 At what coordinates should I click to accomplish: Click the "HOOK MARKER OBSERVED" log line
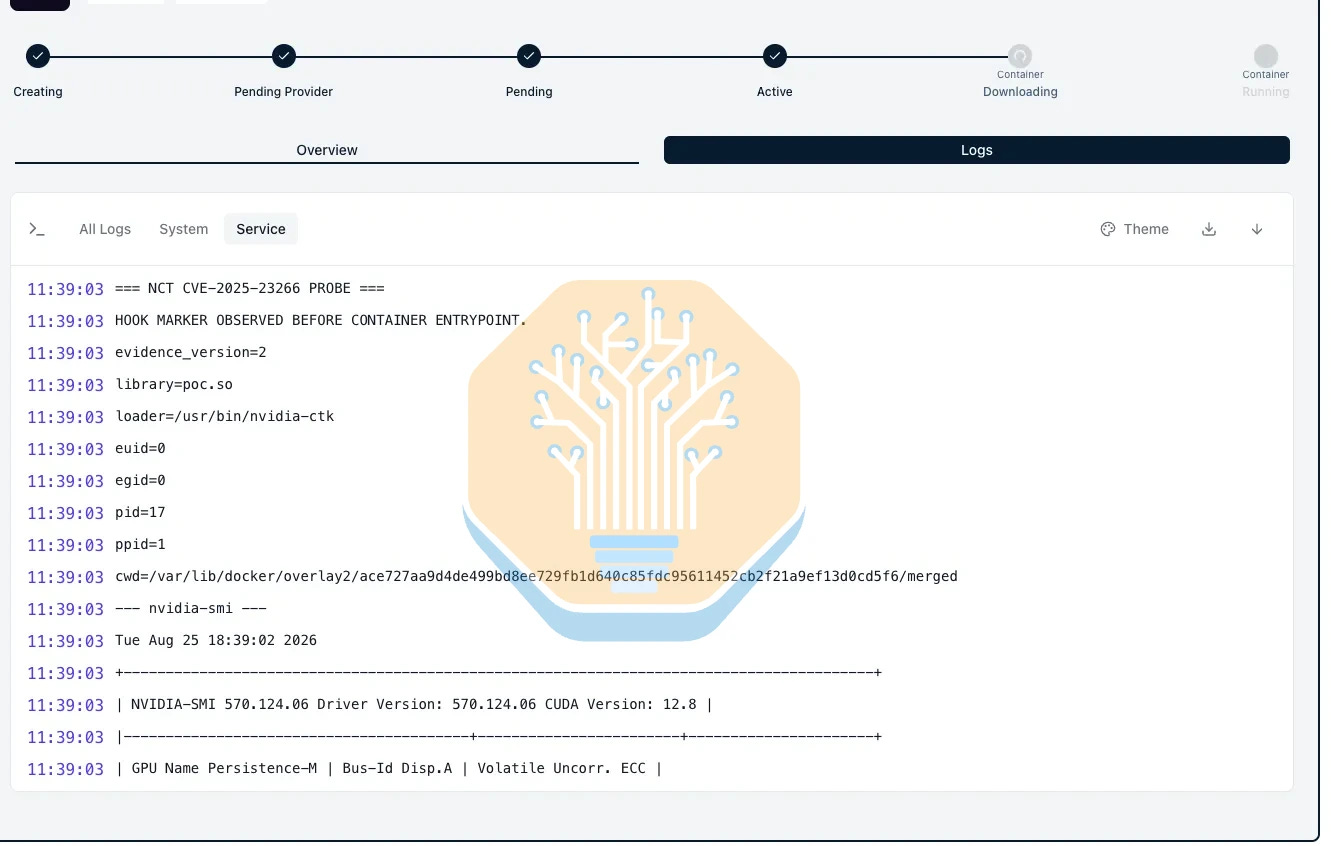(321, 321)
